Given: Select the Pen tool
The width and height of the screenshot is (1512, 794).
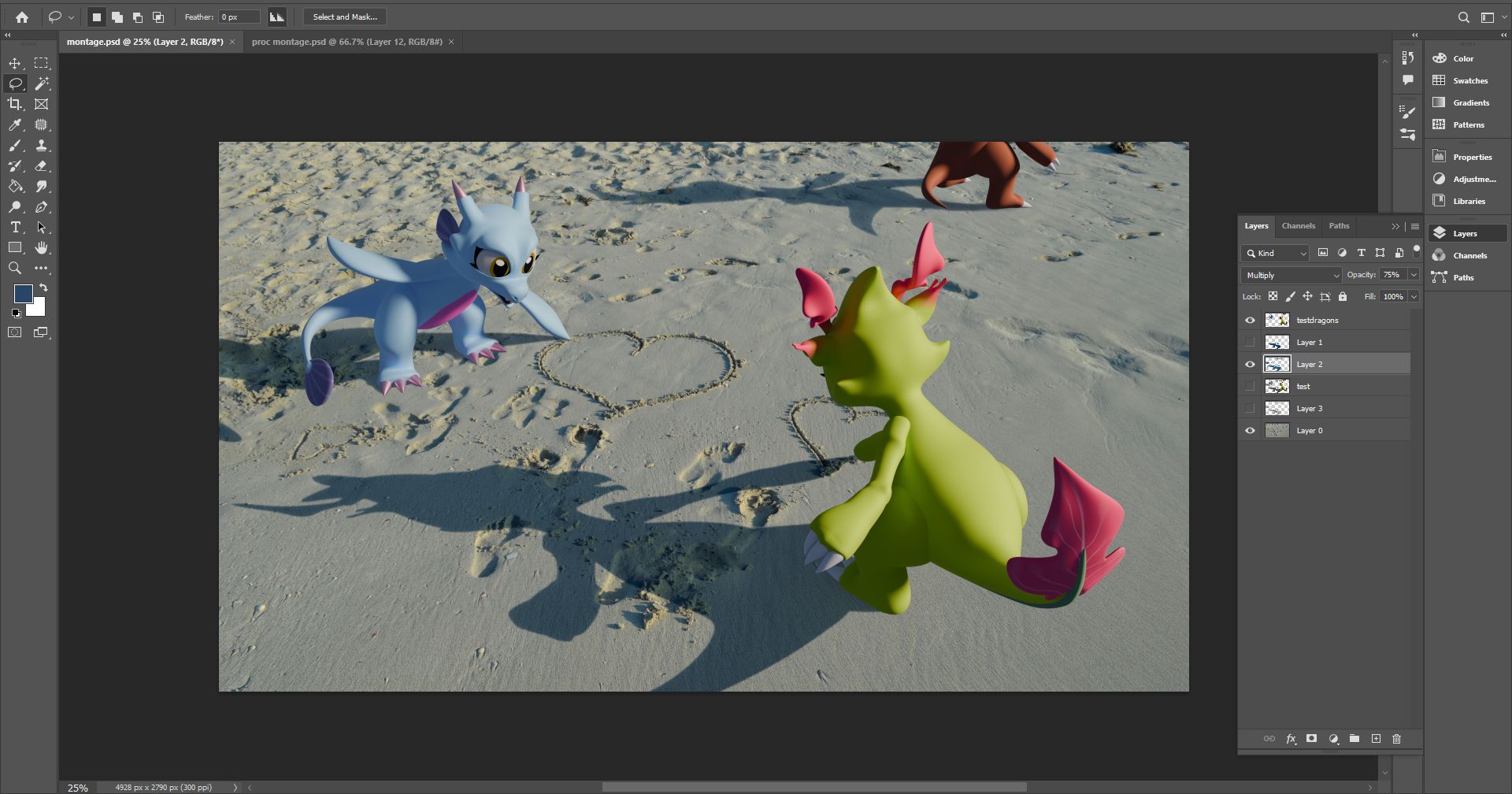Looking at the screenshot, I should 42,207.
